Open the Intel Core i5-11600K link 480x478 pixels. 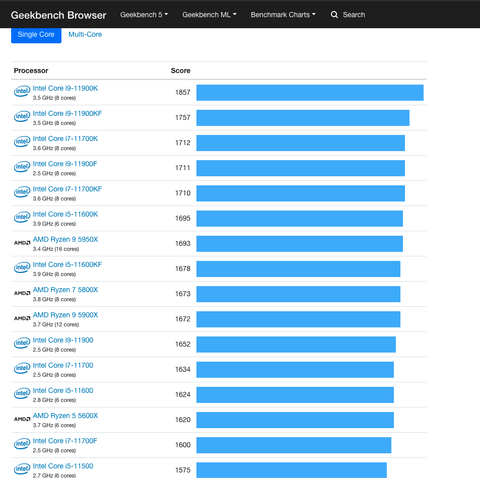65,214
